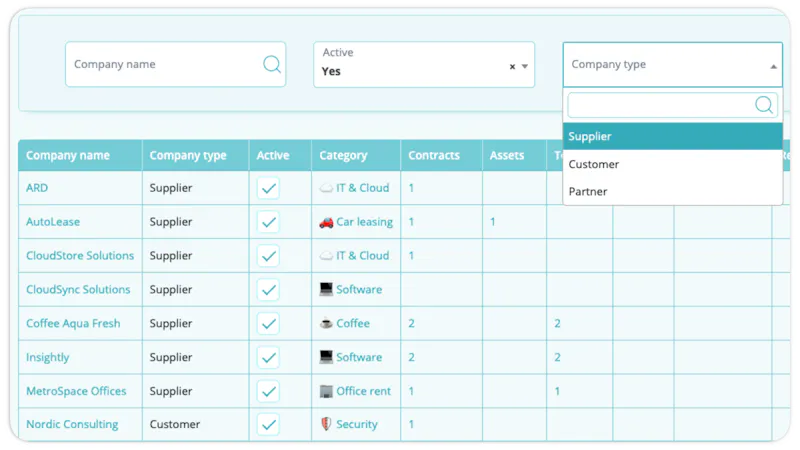Open Nordic Consulting company link
The image size is (800, 450).
tap(72, 424)
